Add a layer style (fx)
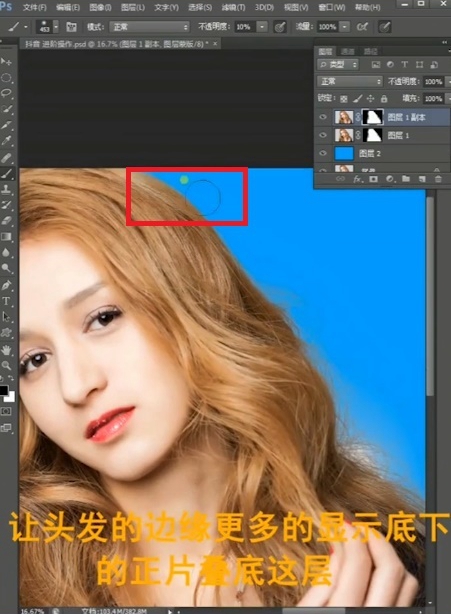The image size is (451, 614). coord(357,179)
